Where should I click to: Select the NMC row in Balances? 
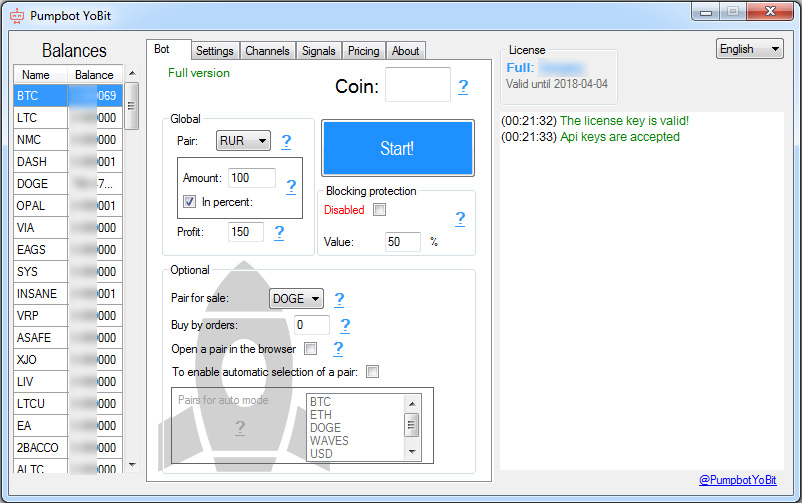[69, 140]
